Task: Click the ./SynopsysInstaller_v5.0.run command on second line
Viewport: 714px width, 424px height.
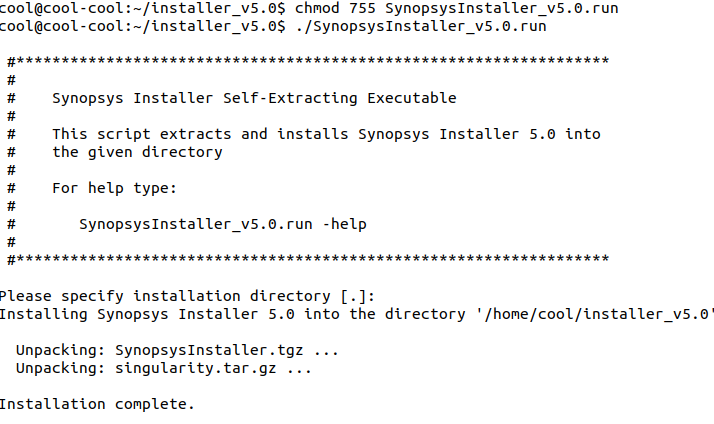Action: (x=421, y=26)
